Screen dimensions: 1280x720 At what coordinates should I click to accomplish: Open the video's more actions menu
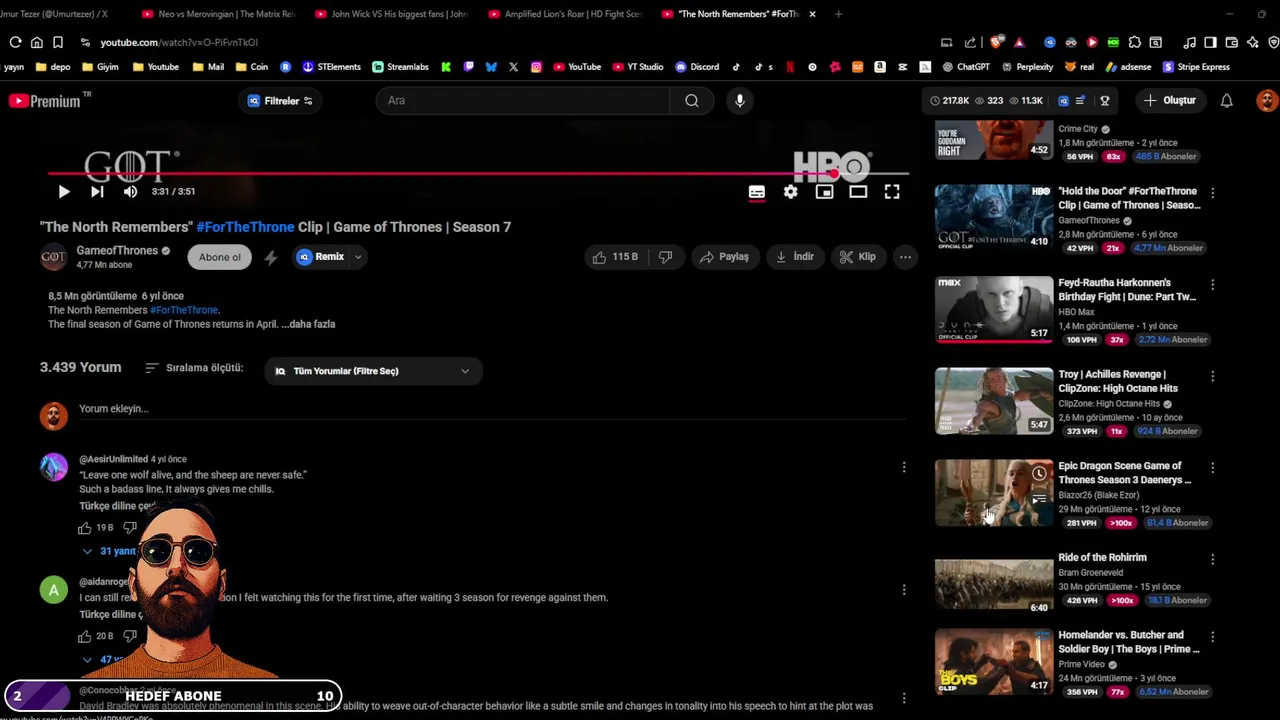click(905, 257)
